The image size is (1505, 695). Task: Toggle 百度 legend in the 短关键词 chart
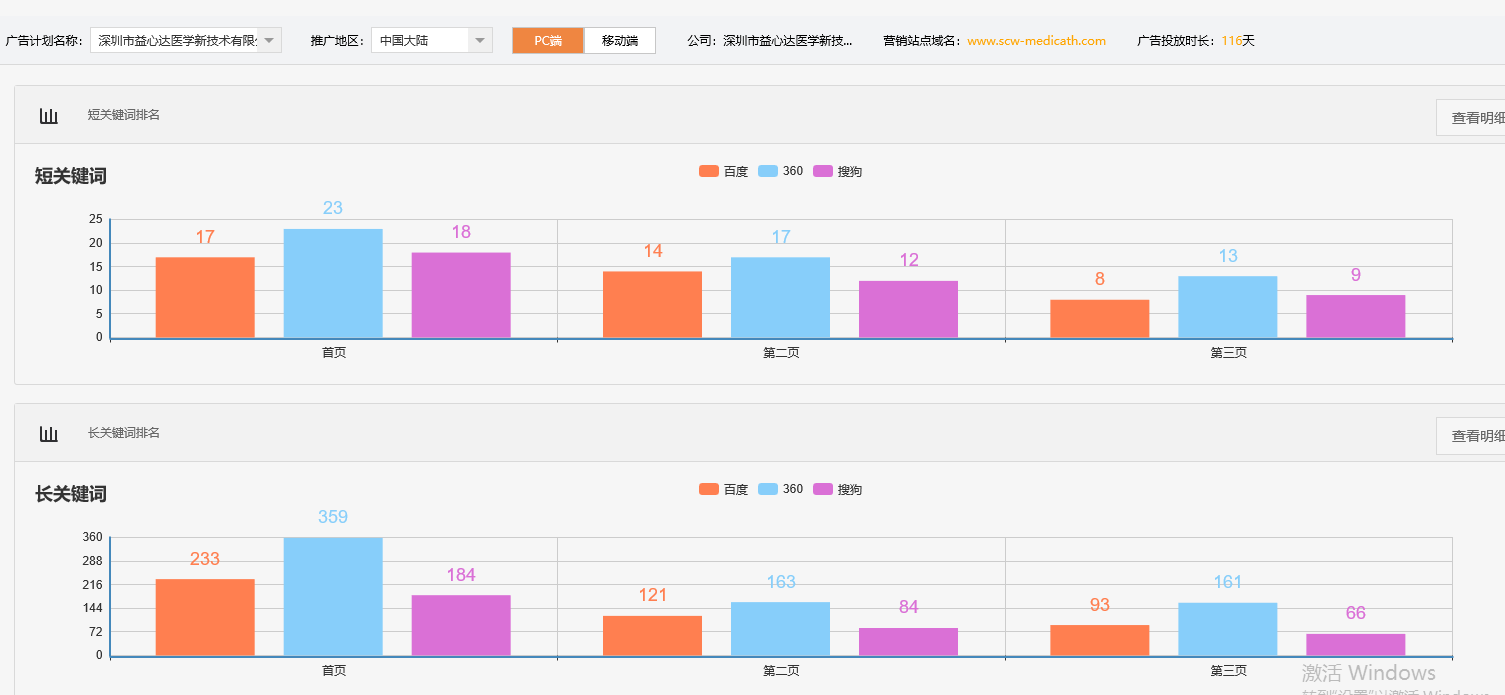[x=723, y=171]
